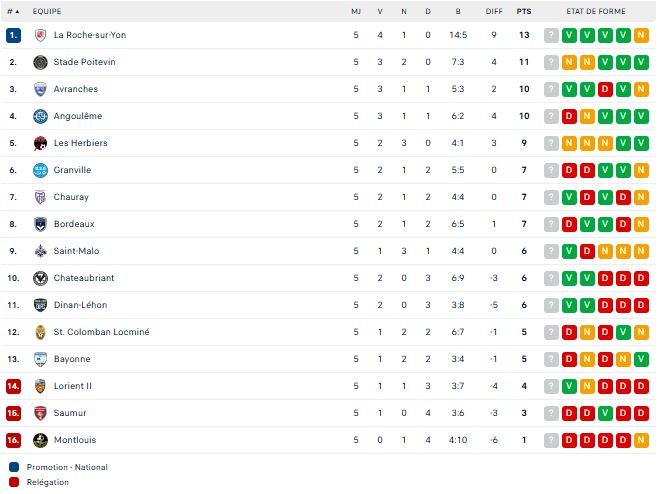661x494 pixels.
Task: Click La Roche-sur-Yon team crest icon
Action: click(40, 35)
